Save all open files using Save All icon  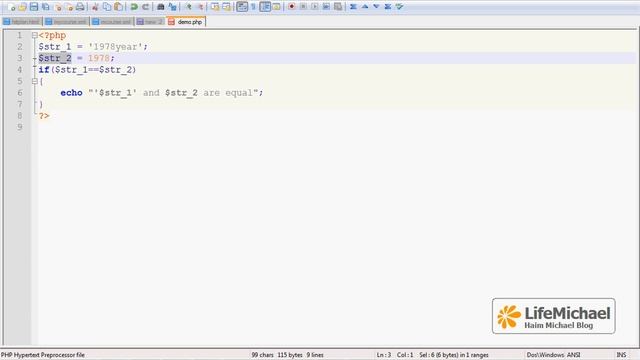click(46, 7)
